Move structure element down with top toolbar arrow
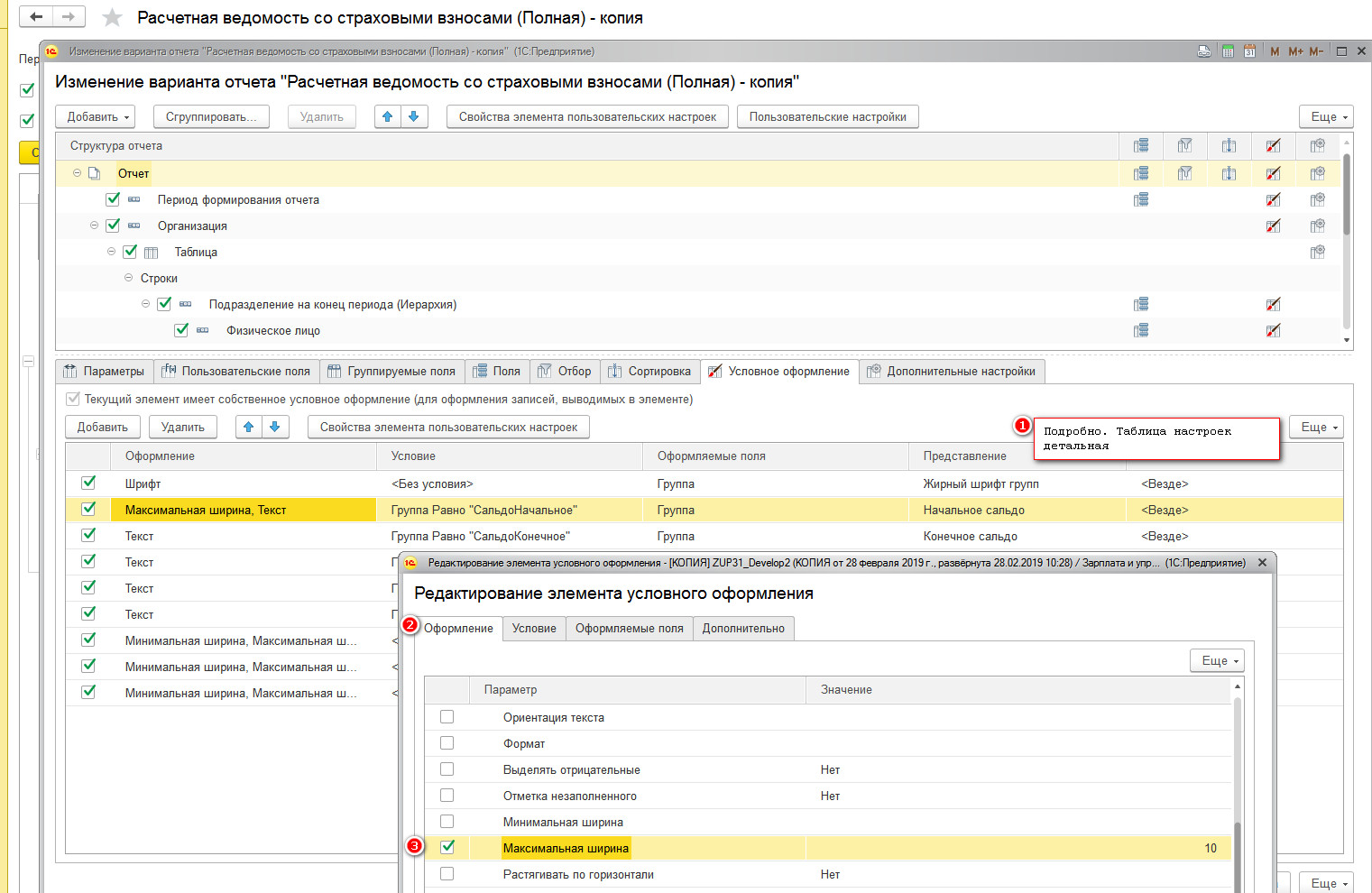The height and width of the screenshot is (893, 1372). [x=414, y=116]
